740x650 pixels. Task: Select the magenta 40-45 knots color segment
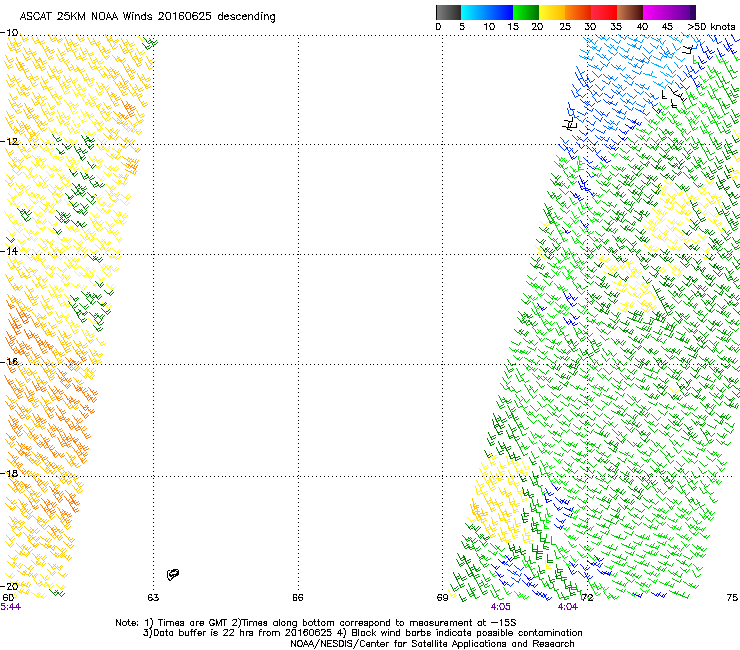656,12
